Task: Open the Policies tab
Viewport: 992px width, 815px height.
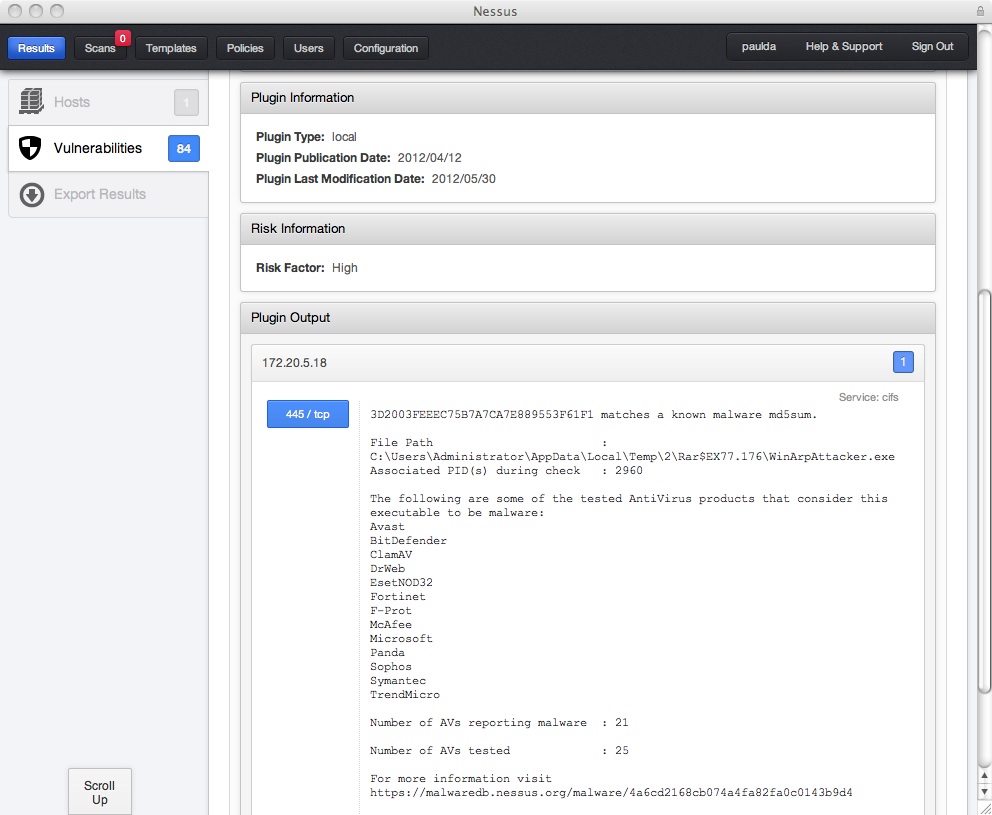Action: (245, 48)
